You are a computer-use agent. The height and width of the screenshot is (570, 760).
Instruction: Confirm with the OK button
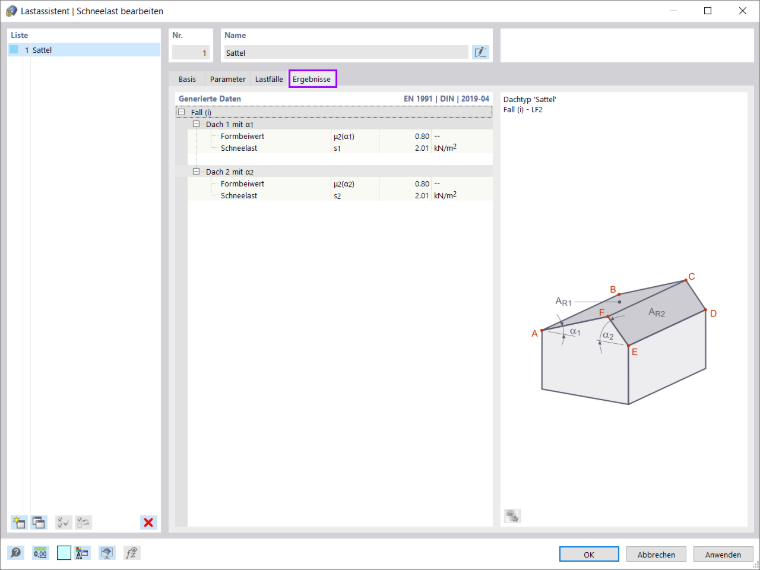[x=589, y=554]
